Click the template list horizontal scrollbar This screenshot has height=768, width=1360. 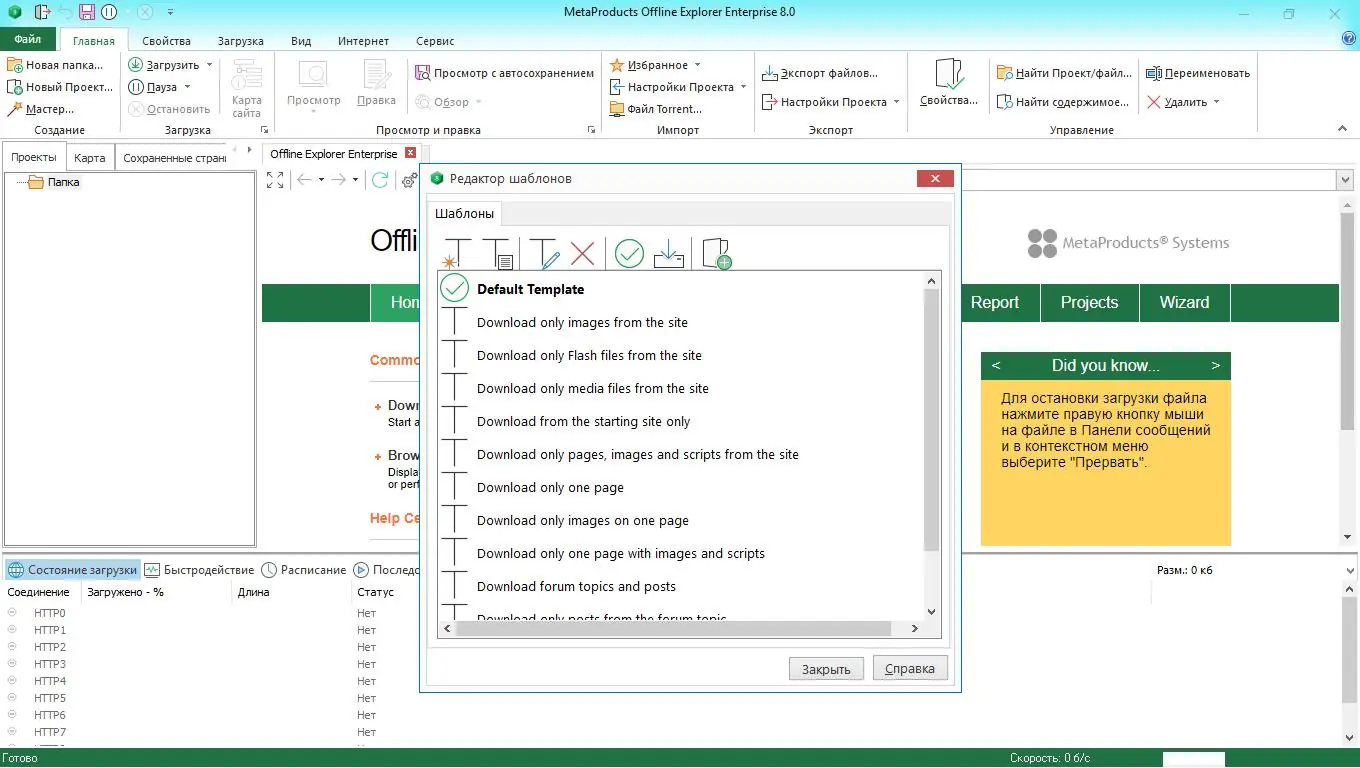tap(673, 628)
